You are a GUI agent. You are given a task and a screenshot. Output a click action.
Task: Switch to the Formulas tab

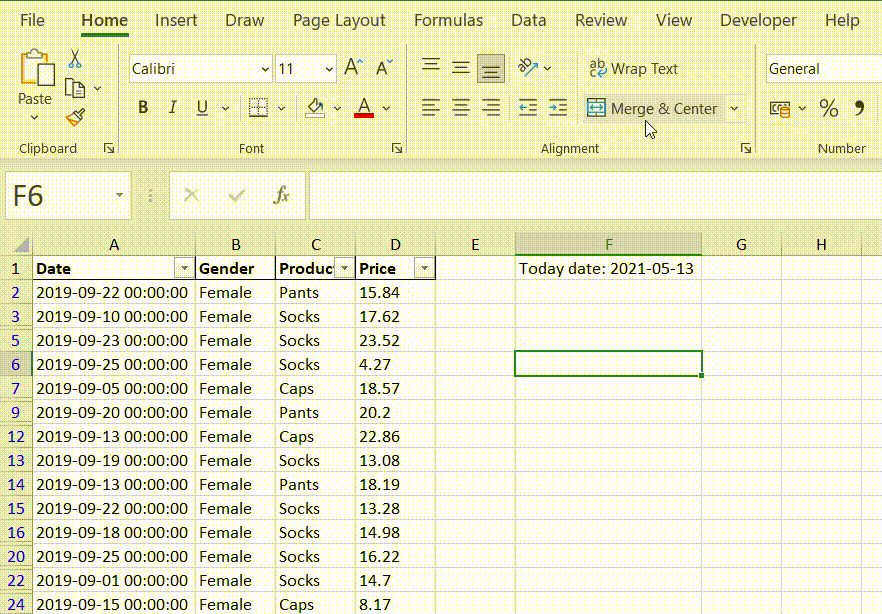tap(448, 20)
